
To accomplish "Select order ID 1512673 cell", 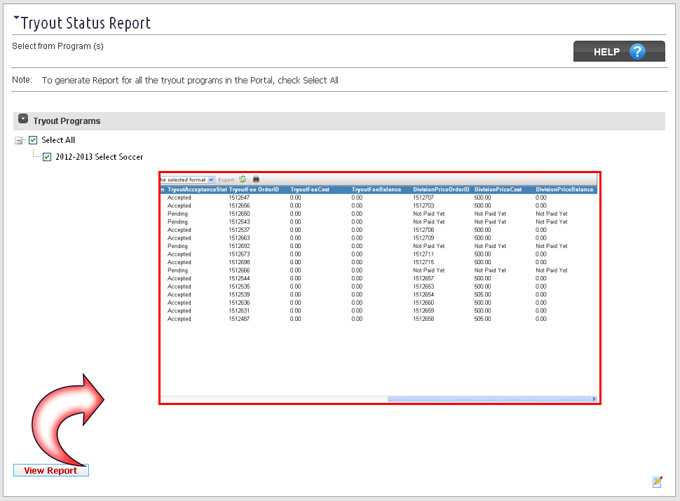I will click(239, 254).
